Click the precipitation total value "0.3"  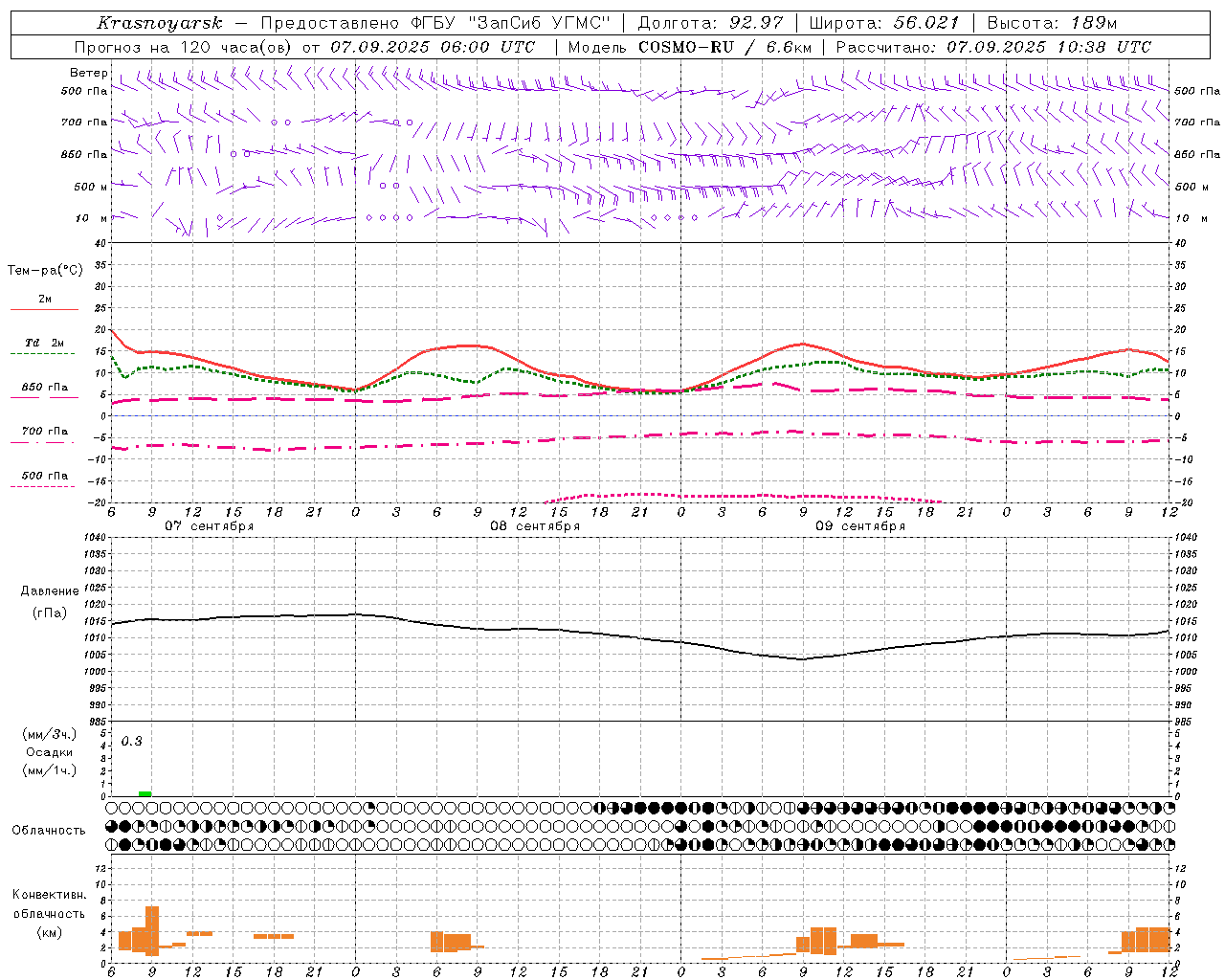131,741
